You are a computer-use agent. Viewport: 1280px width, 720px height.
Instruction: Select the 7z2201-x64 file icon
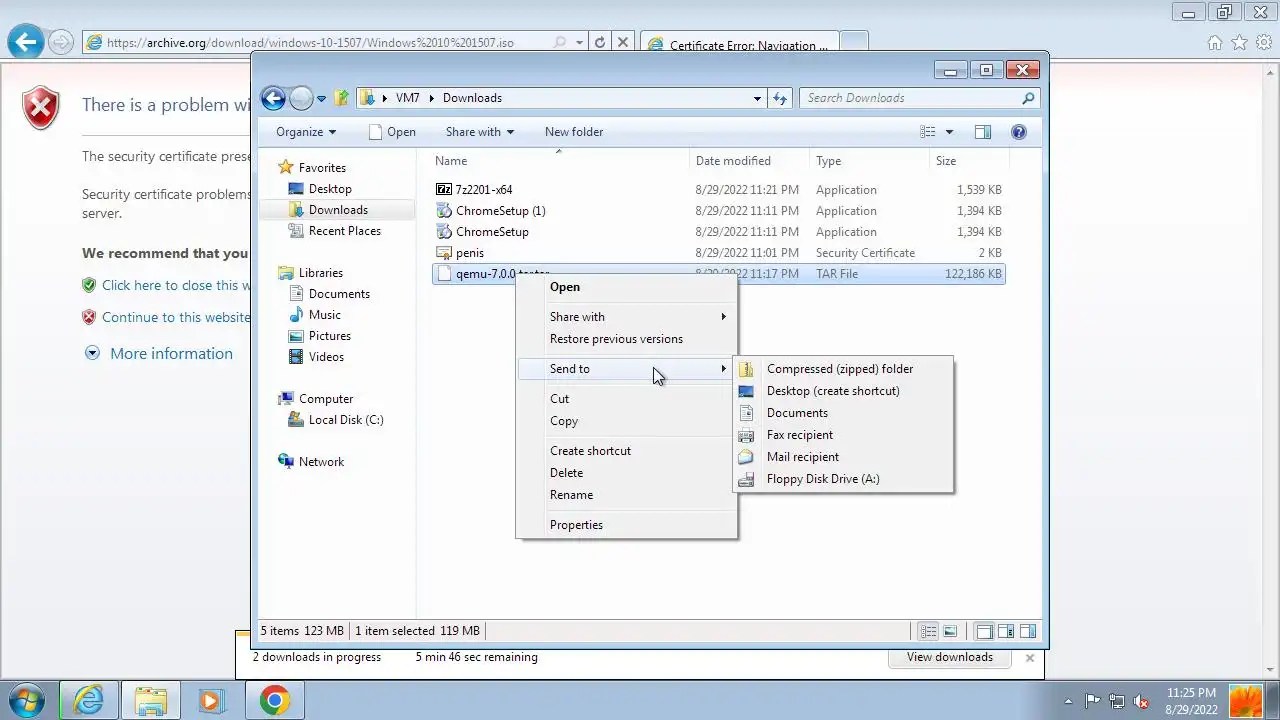445,189
